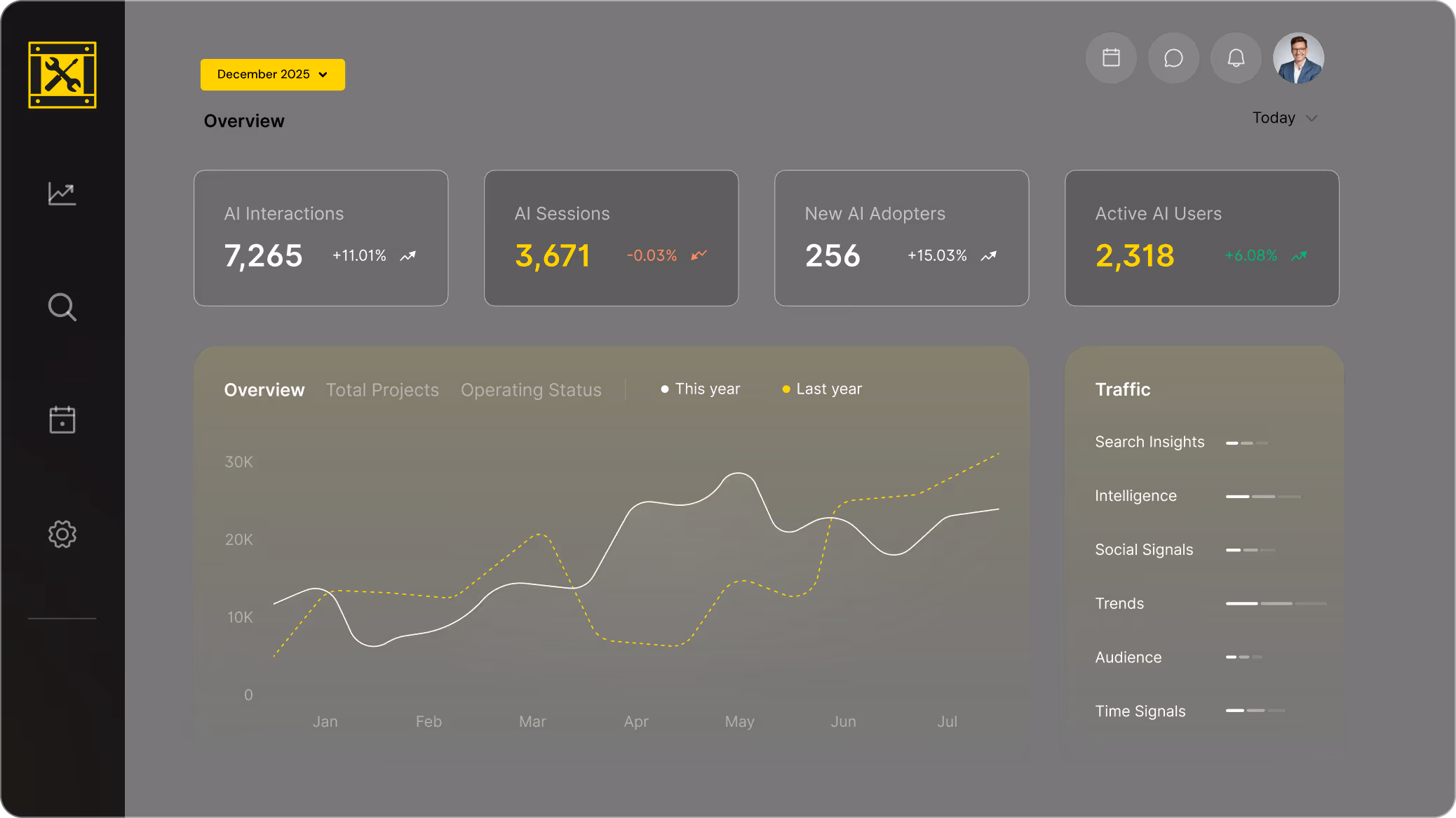The width and height of the screenshot is (1456, 818).
Task: Open settings gear in sidebar
Action: pos(62,534)
